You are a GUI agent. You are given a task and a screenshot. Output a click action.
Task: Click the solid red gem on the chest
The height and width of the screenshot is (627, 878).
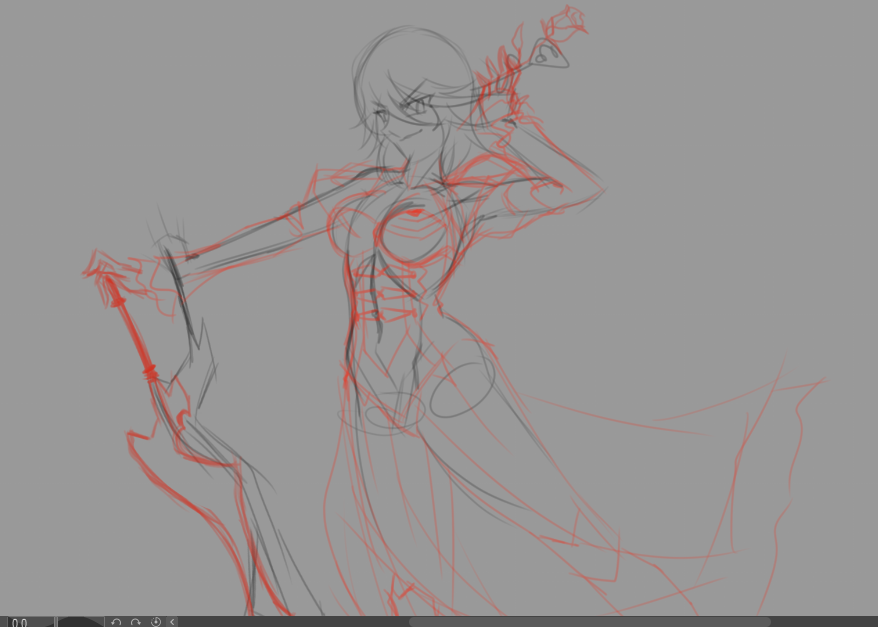(x=413, y=212)
